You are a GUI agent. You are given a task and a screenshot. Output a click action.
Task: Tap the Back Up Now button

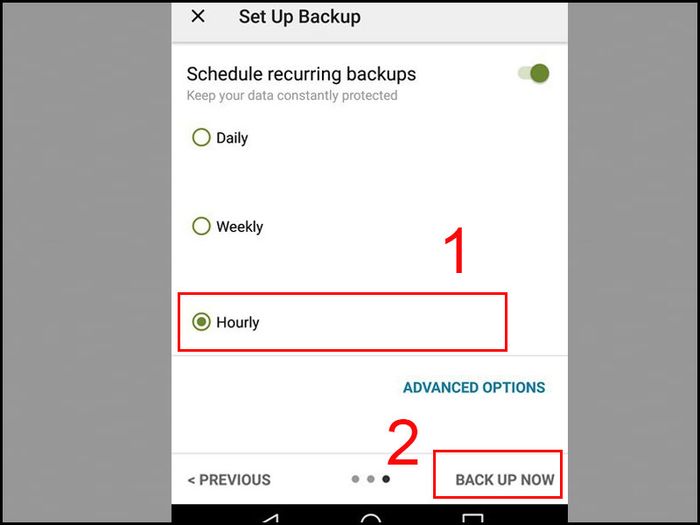[504, 480]
